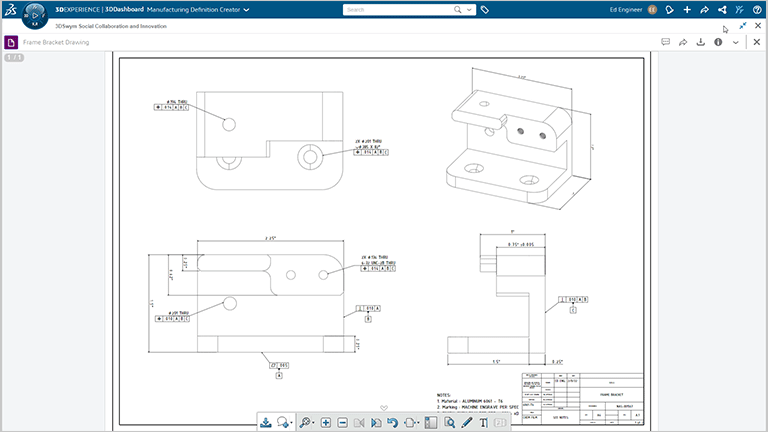Toggle the collapse widget arrows icon
The height and width of the screenshot is (432, 768).
click(x=743, y=26)
